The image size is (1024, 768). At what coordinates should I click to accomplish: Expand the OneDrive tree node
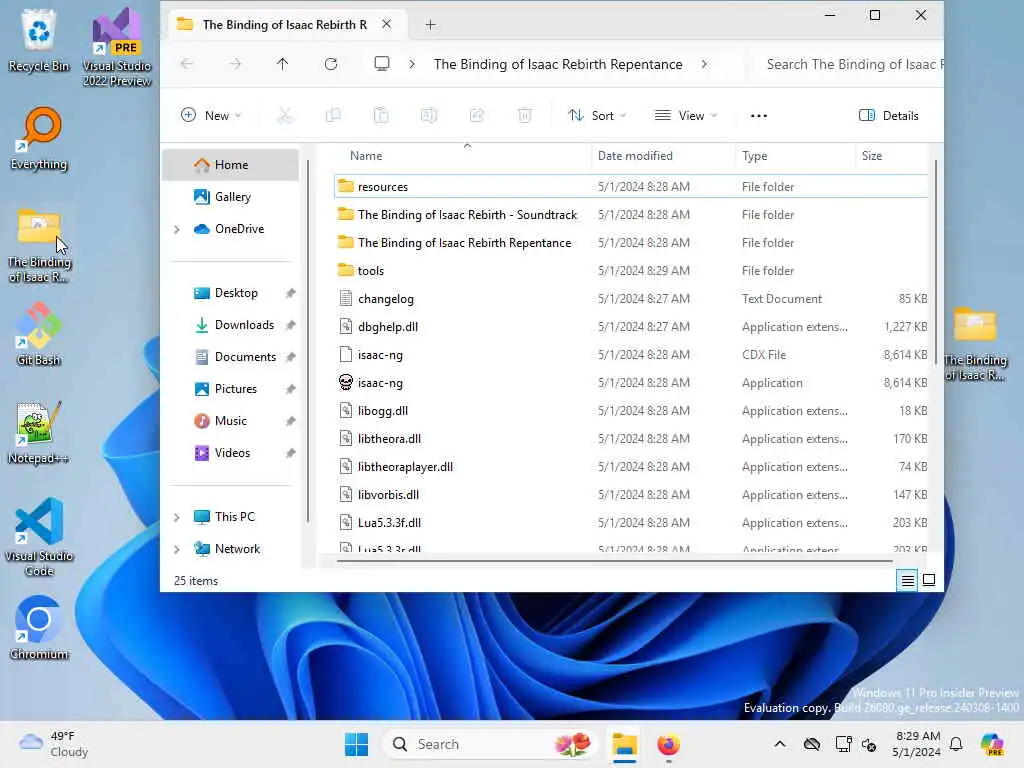tap(176, 229)
